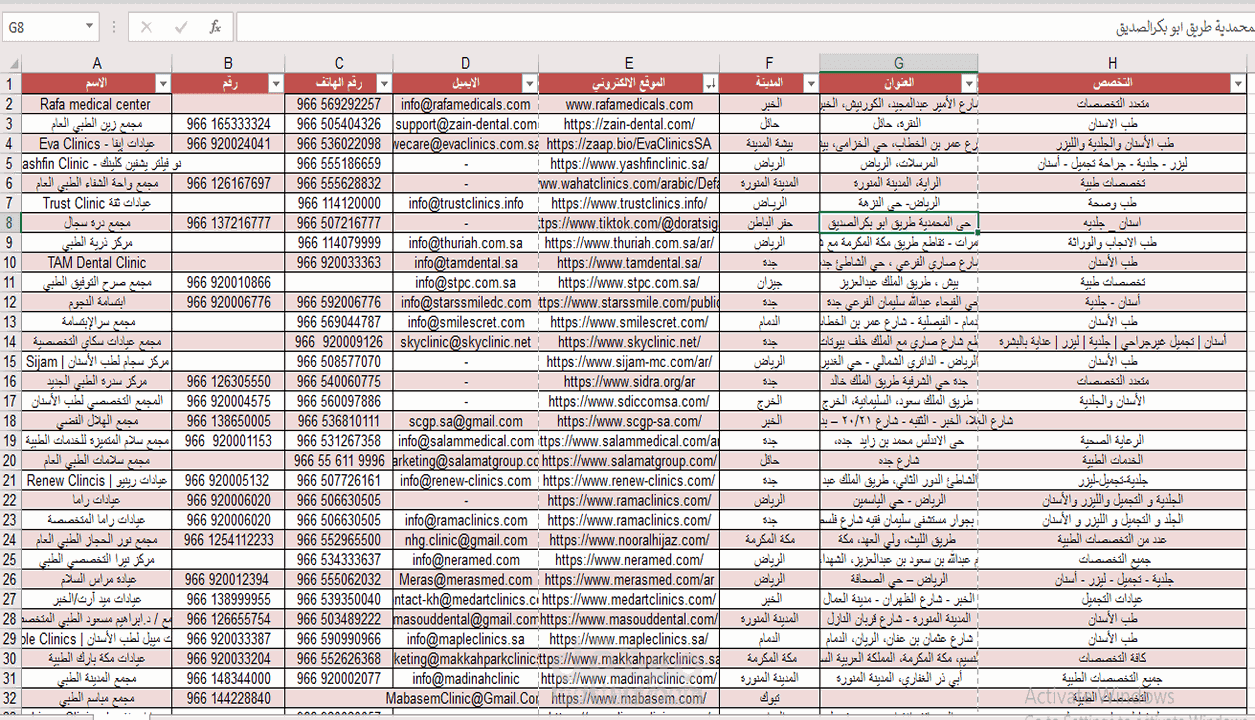This screenshot has width=1255, height=720.
Task: Click phone cell '966 55 611 9996'
Action: click(x=339, y=461)
